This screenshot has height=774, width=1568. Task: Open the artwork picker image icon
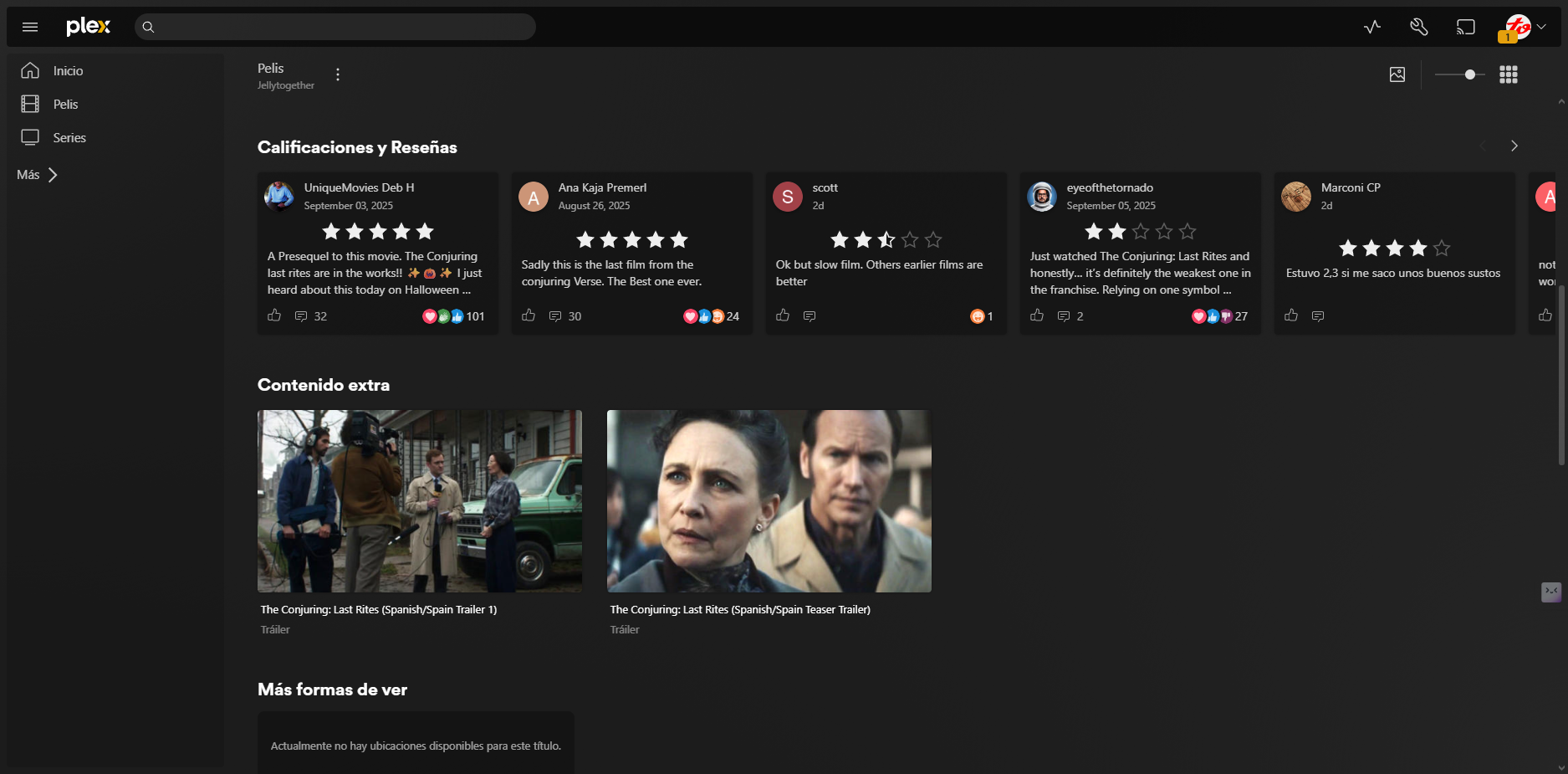1397,74
